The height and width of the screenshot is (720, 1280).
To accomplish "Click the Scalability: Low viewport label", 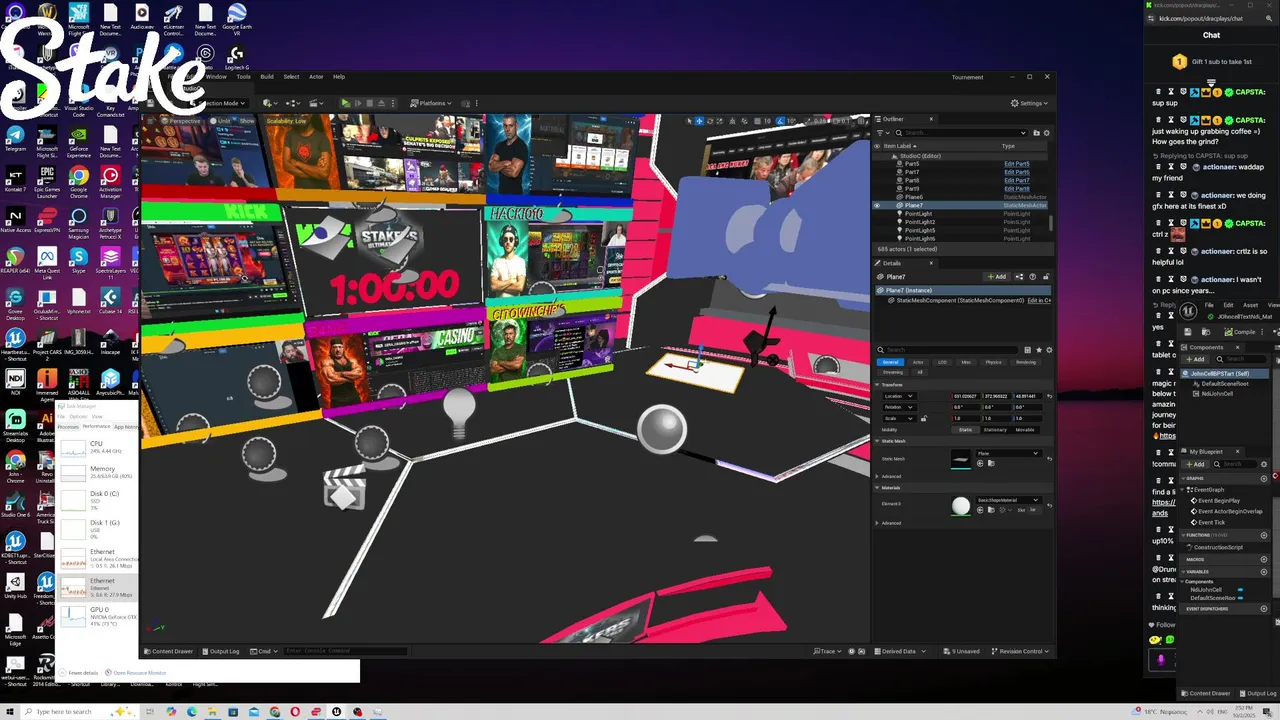I will pyautogui.click(x=285, y=121).
